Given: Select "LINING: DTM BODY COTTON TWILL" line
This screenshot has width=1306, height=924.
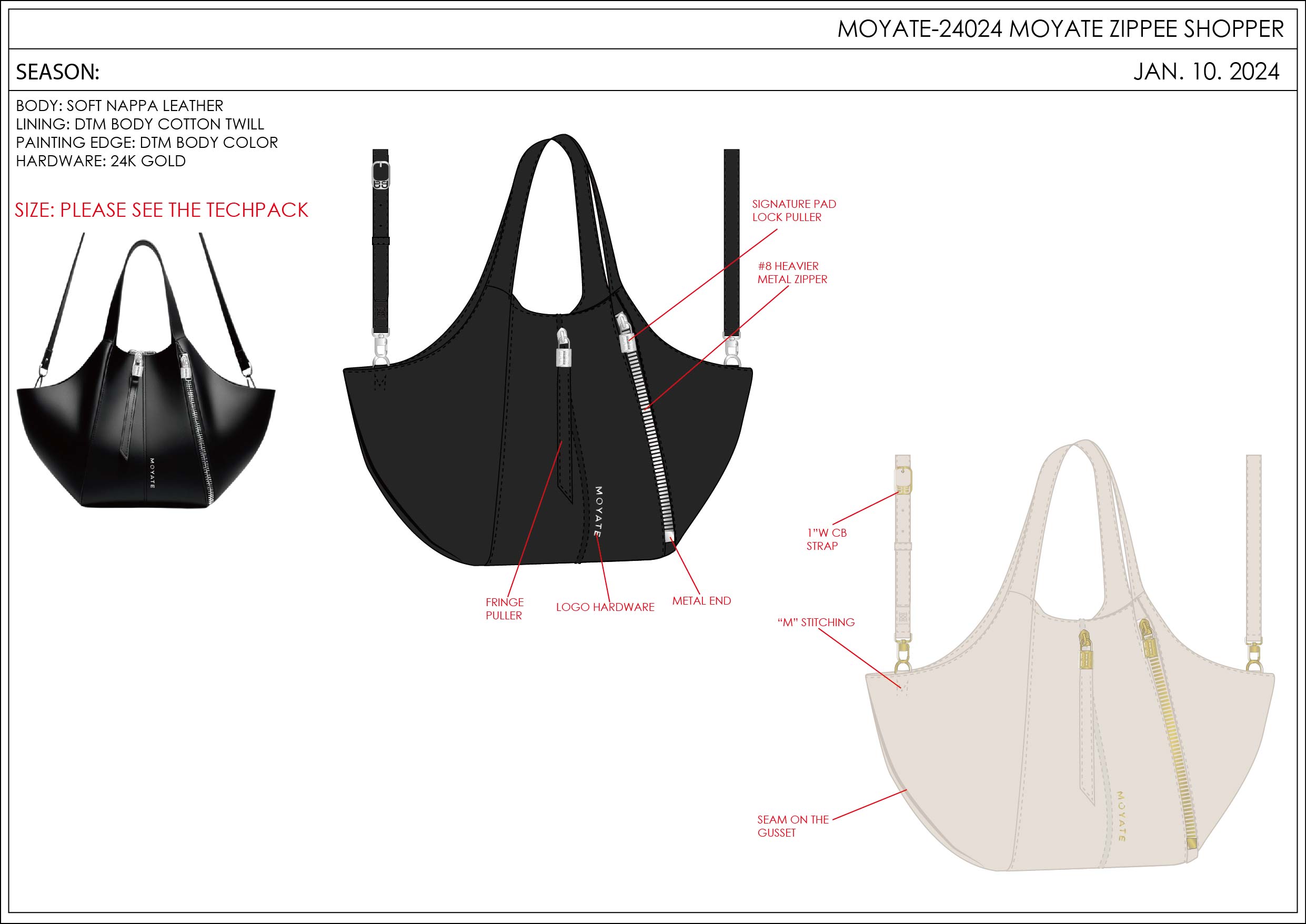Looking at the screenshot, I should click(140, 124).
